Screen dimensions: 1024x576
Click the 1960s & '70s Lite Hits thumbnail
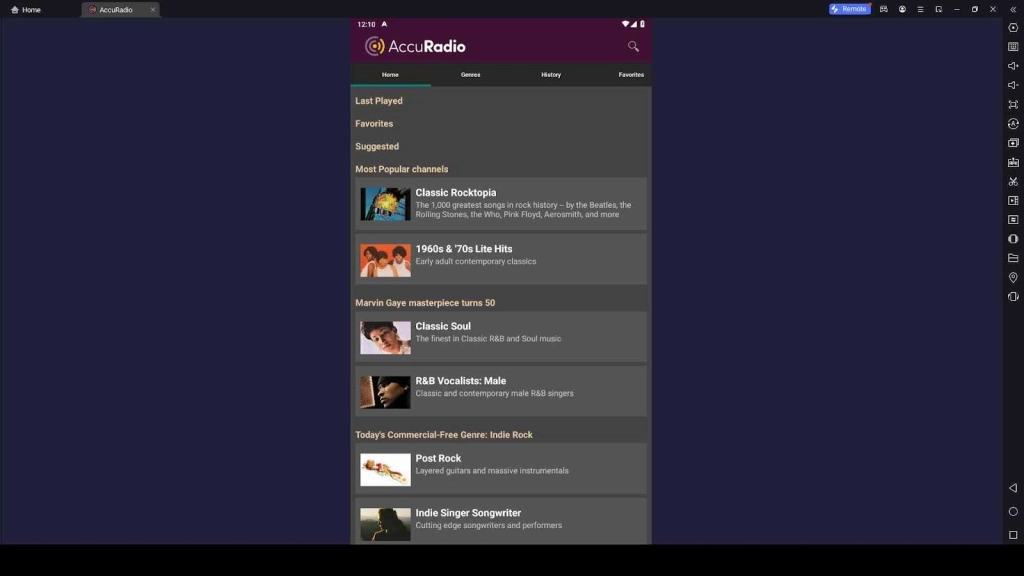click(385, 259)
